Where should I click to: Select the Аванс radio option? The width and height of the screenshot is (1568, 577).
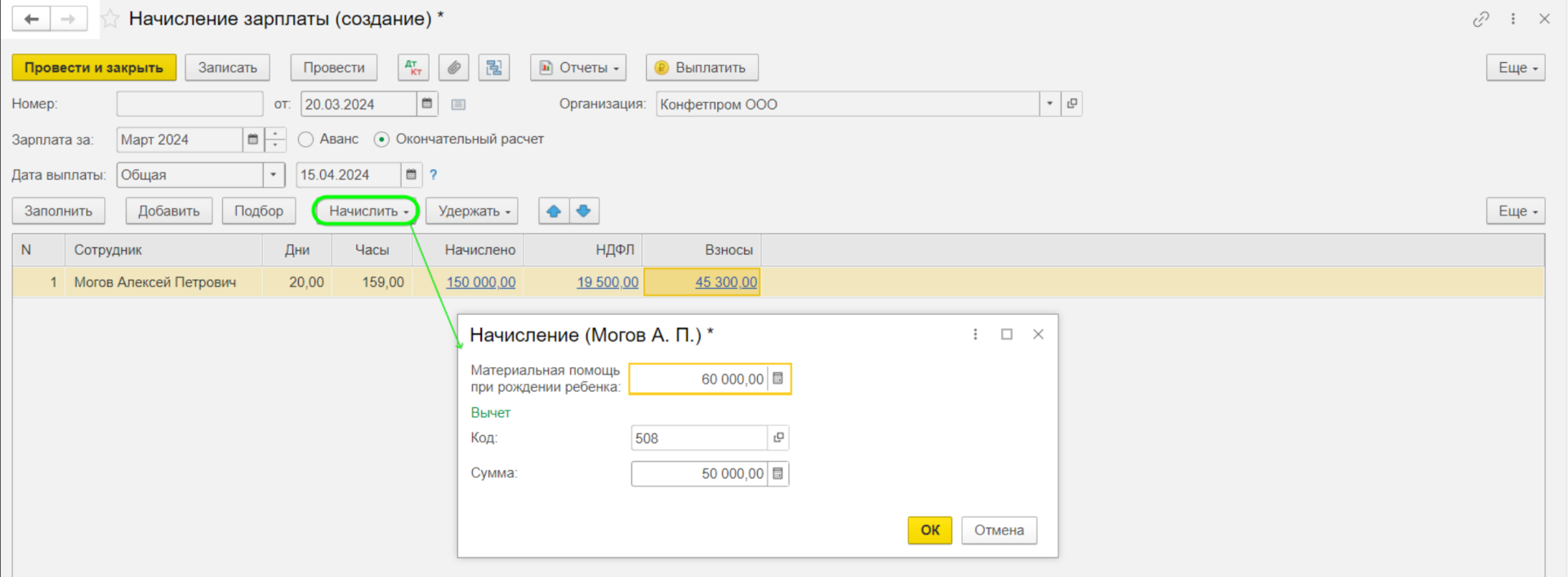click(306, 140)
